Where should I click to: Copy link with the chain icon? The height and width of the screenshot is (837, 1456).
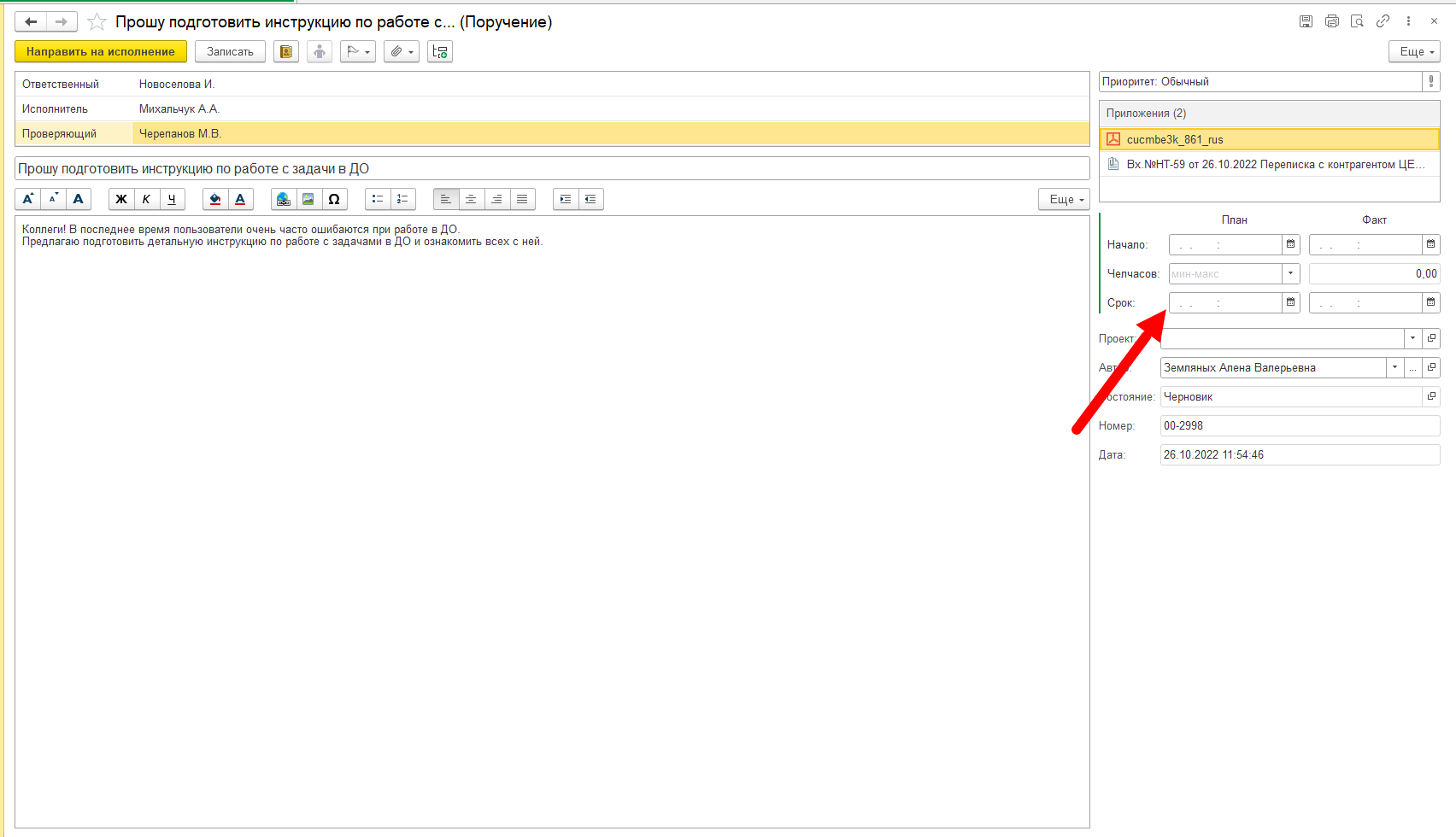(1383, 21)
